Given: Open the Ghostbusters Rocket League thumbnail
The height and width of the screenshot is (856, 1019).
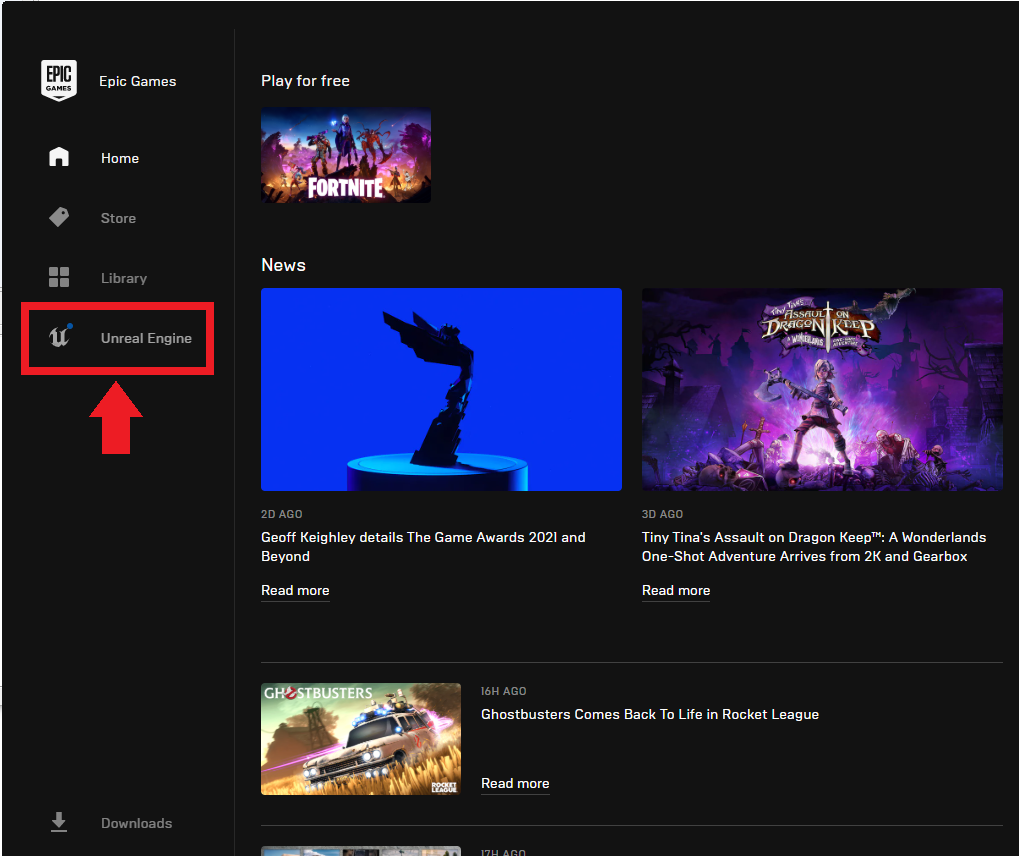Looking at the screenshot, I should click(x=361, y=739).
